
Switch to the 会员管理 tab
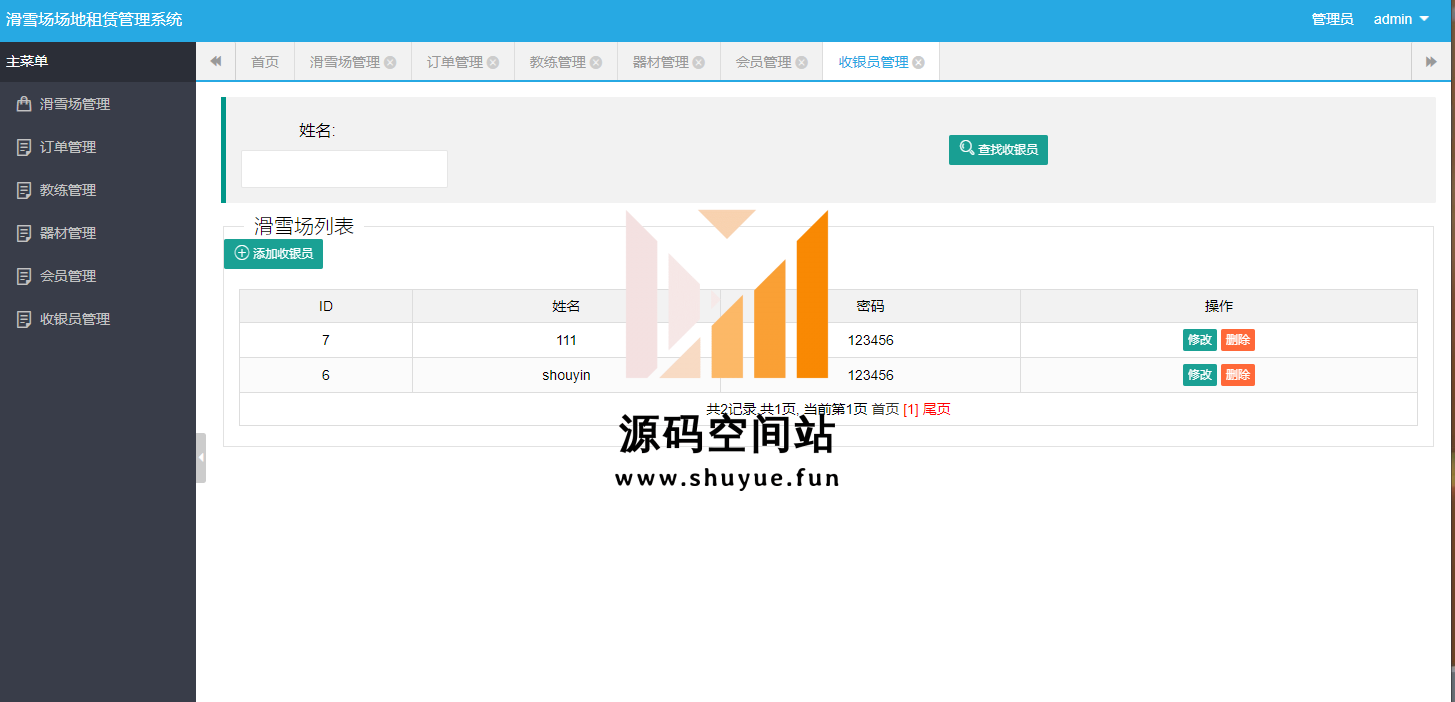coord(763,62)
